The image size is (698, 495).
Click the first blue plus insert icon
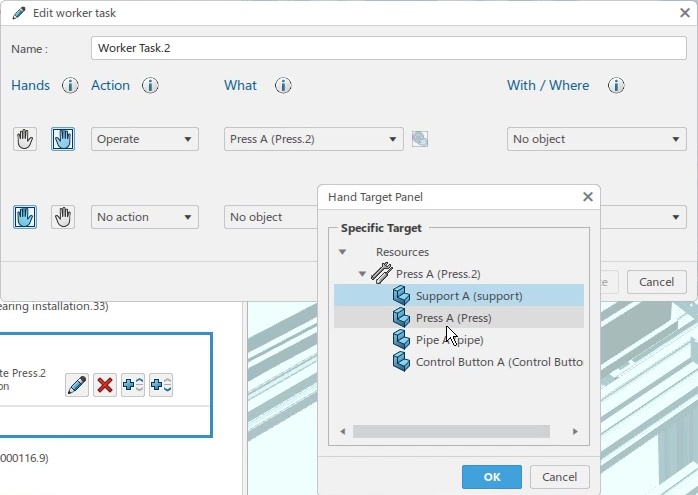coord(133,385)
